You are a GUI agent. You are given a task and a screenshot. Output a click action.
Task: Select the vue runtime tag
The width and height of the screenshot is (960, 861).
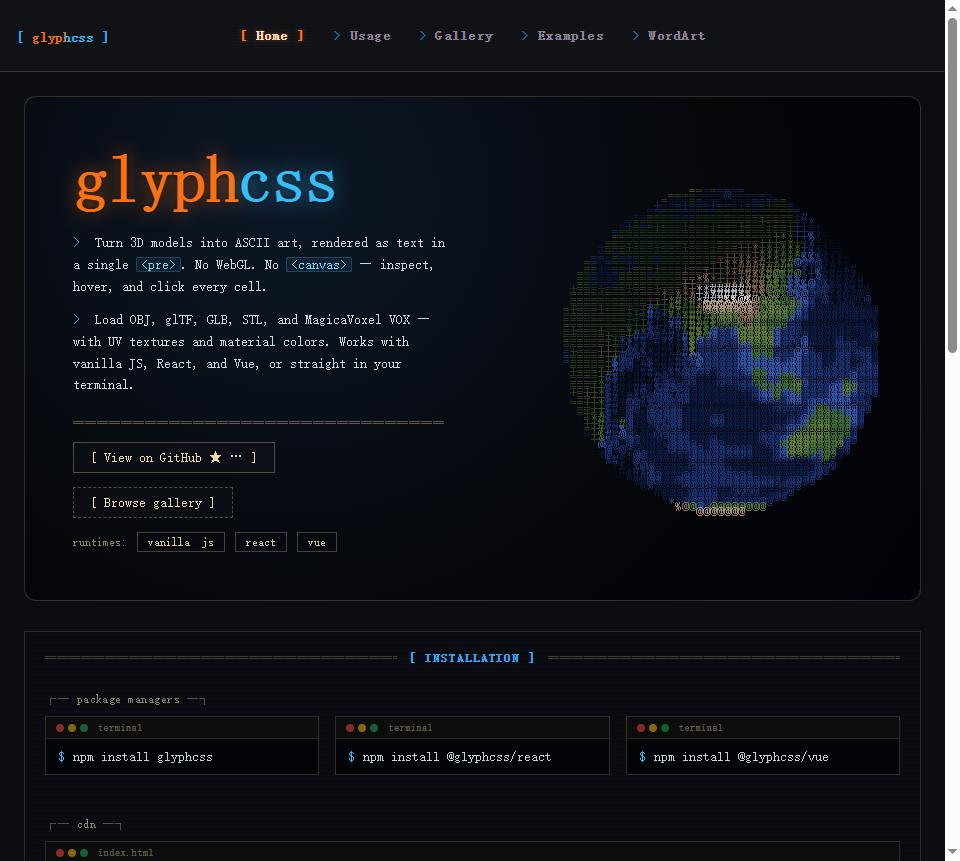(317, 542)
